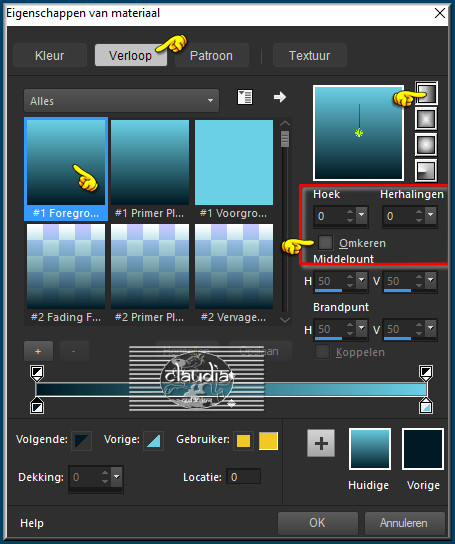Open Brandpunt H value dropdown

click(361, 328)
